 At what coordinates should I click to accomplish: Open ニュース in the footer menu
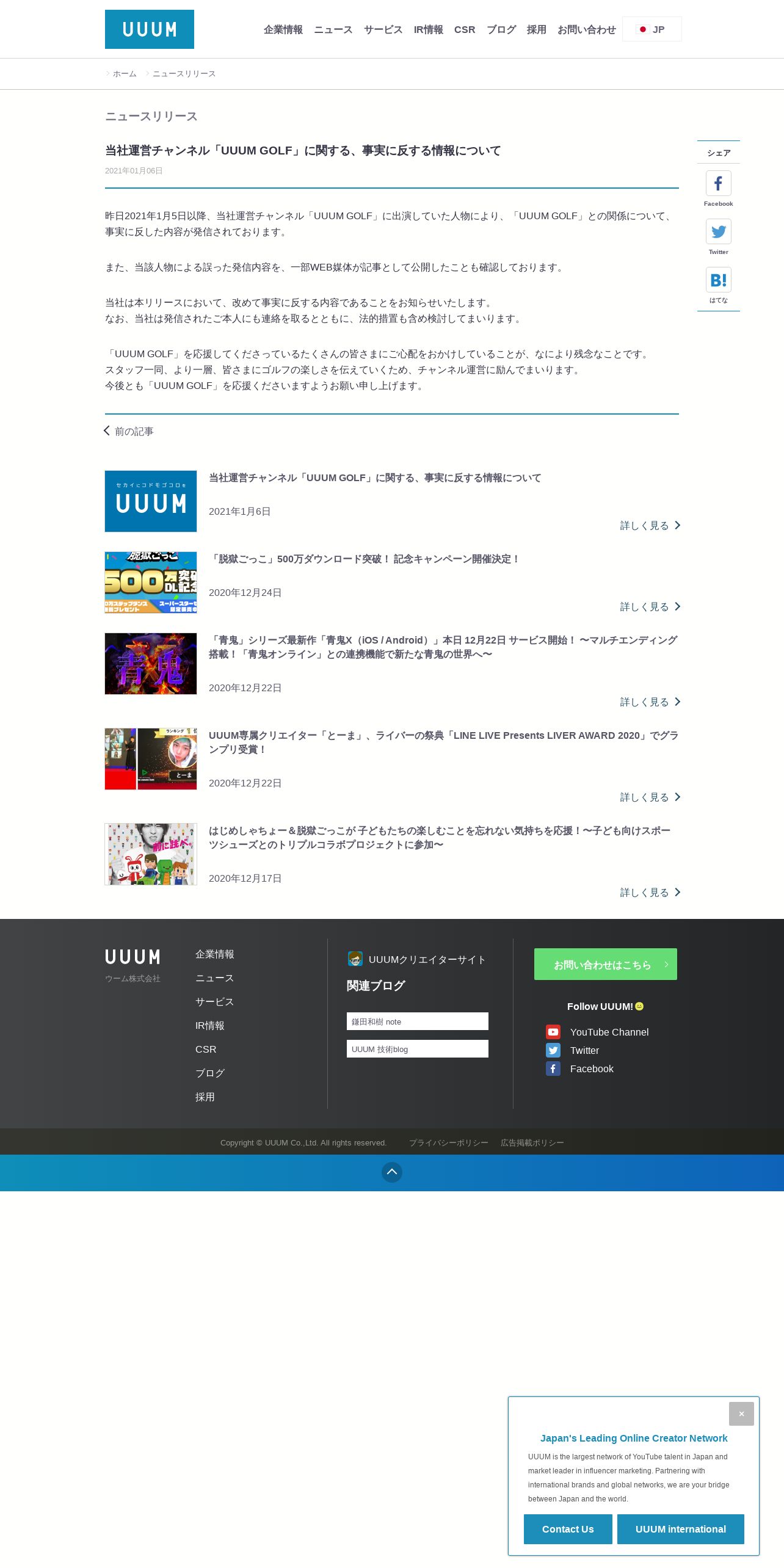pos(215,978)
